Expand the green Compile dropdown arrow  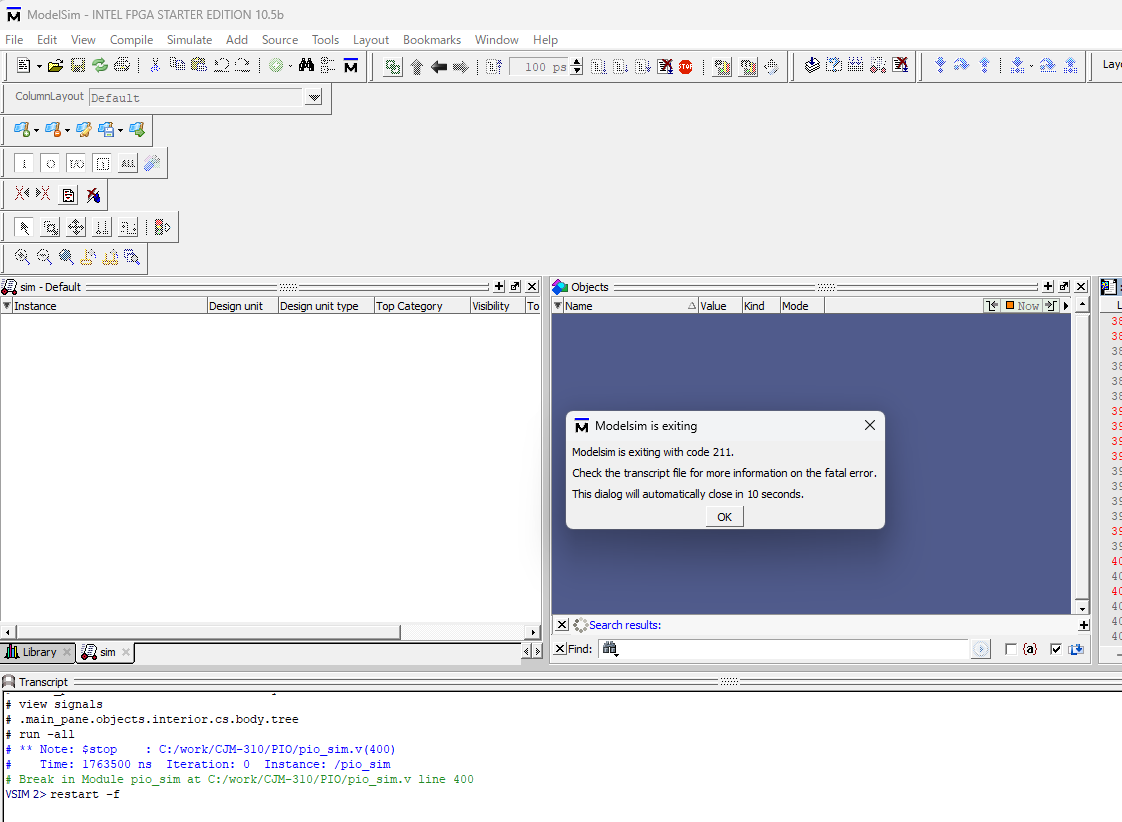point(290,67)
